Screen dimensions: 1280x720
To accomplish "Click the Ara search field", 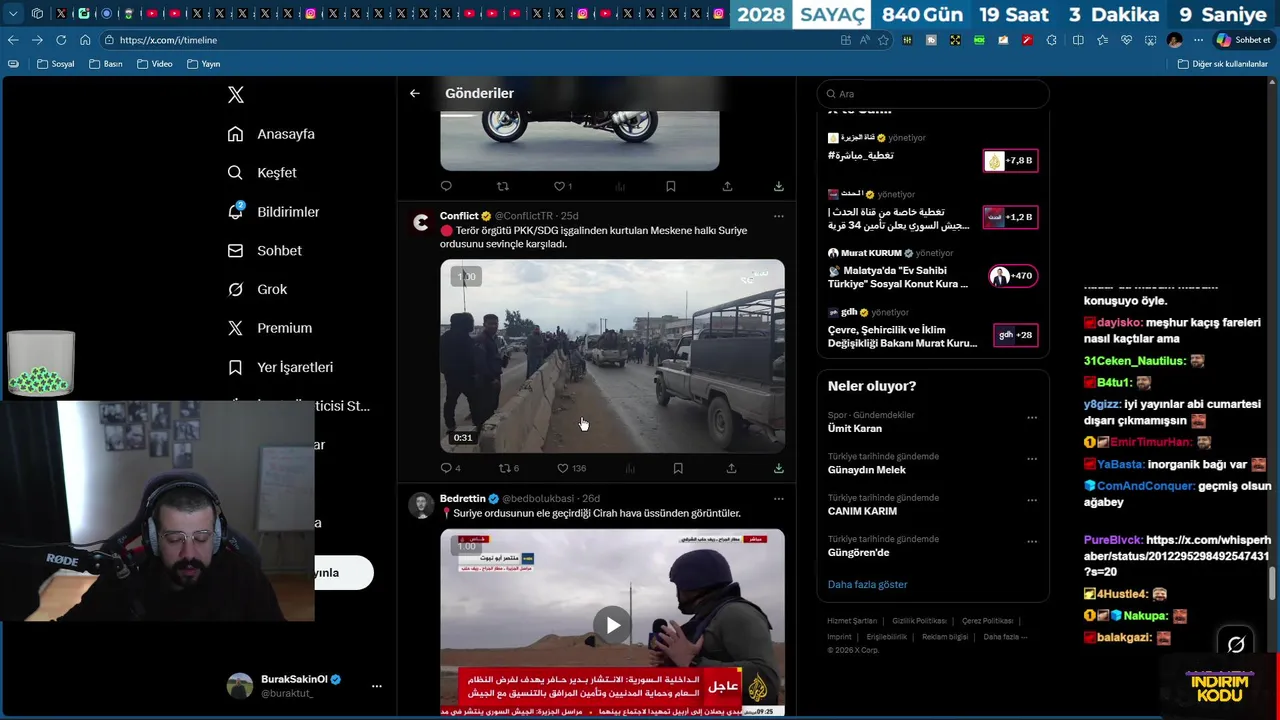I will point(933,94).
